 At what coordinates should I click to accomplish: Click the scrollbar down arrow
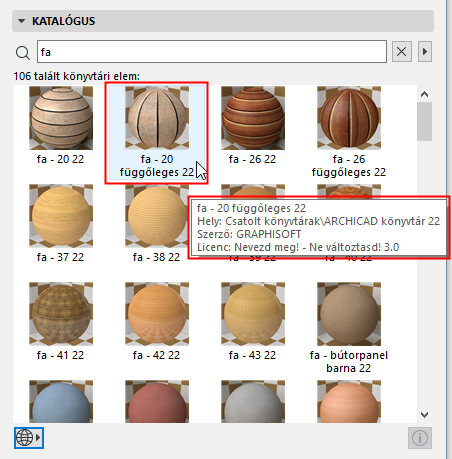424,415
